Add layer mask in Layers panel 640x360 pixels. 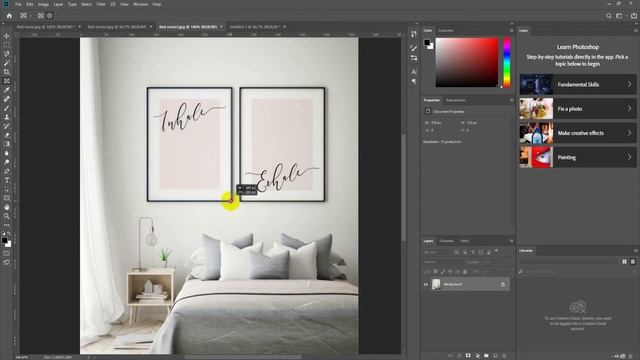[468, 356]
